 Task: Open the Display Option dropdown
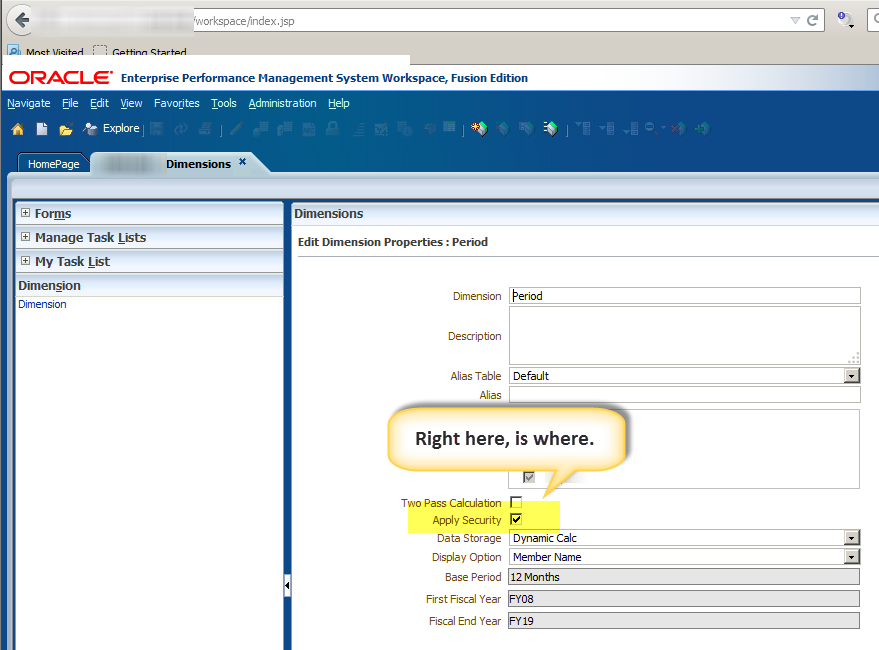852,557
